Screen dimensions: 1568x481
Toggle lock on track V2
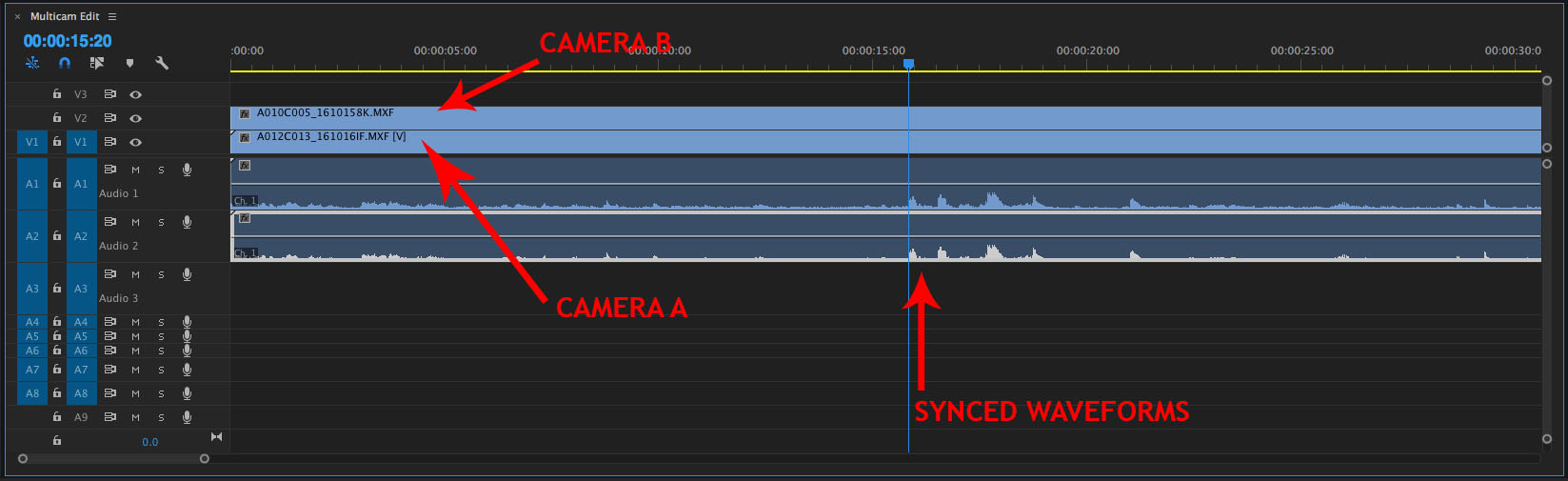[57, 118]
